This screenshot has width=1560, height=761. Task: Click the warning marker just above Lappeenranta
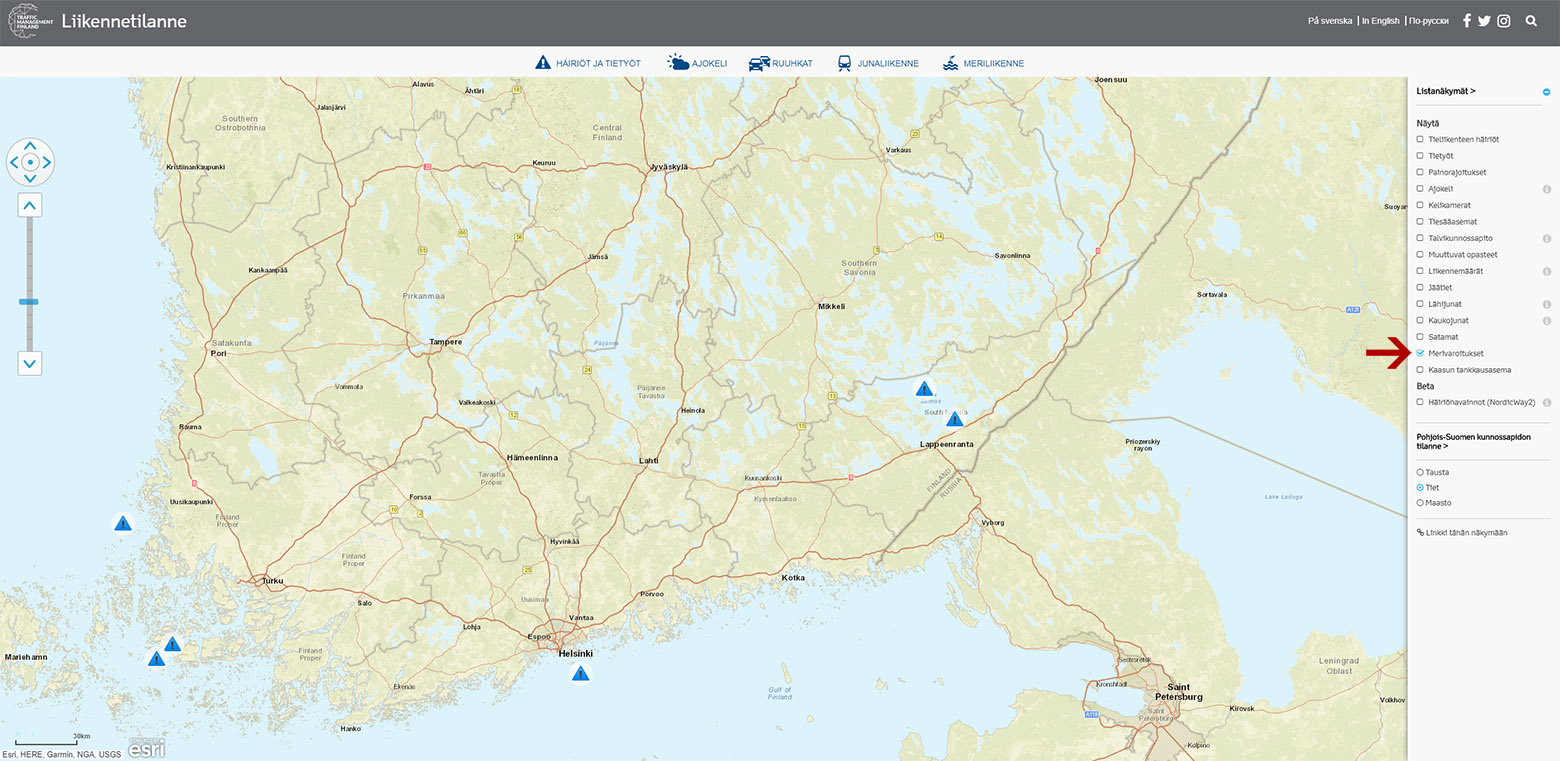955,418
